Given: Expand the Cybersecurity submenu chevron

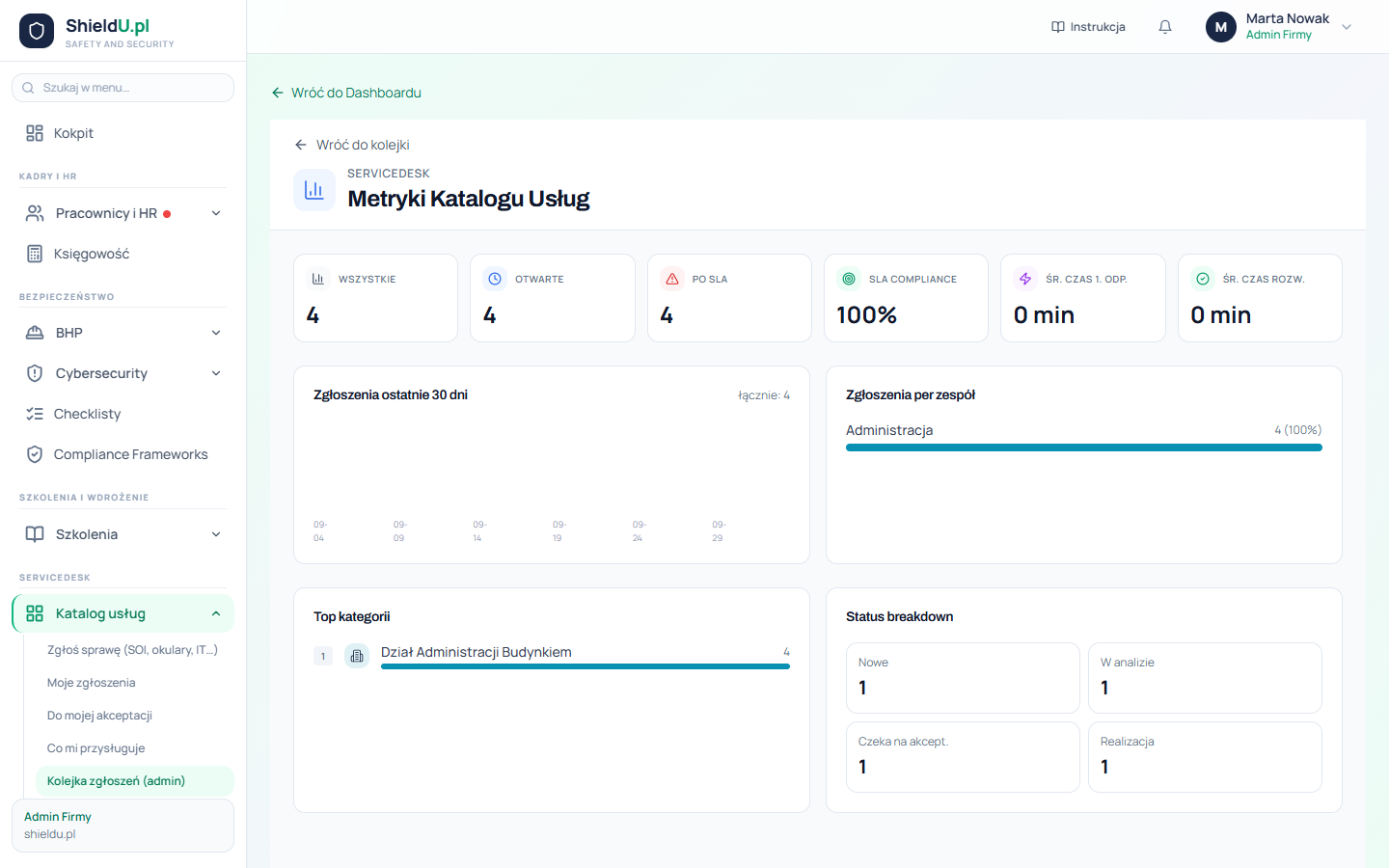Looking at the screenshot, I should tap(216, 373).
